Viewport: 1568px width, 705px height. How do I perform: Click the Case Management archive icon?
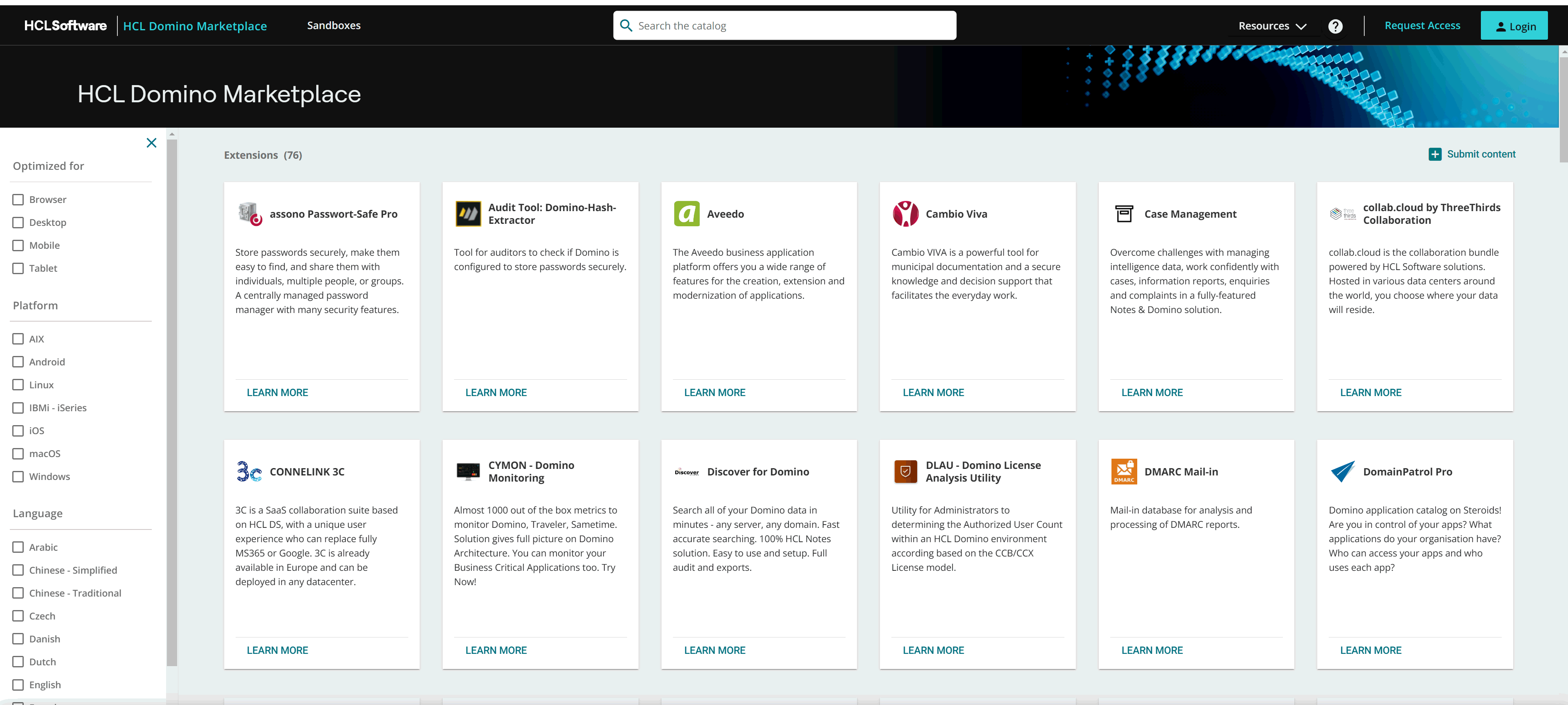click(x=1124, y=214)
